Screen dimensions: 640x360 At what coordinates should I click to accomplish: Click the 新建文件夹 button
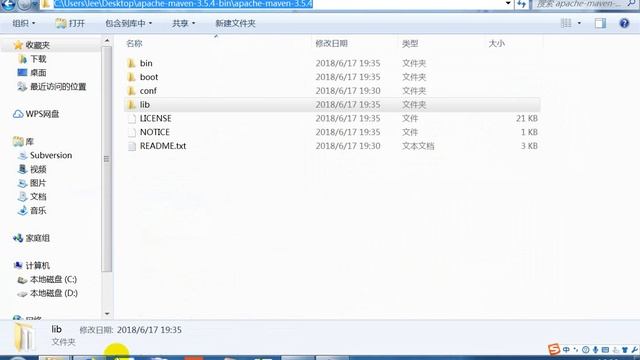pos(236,23)
